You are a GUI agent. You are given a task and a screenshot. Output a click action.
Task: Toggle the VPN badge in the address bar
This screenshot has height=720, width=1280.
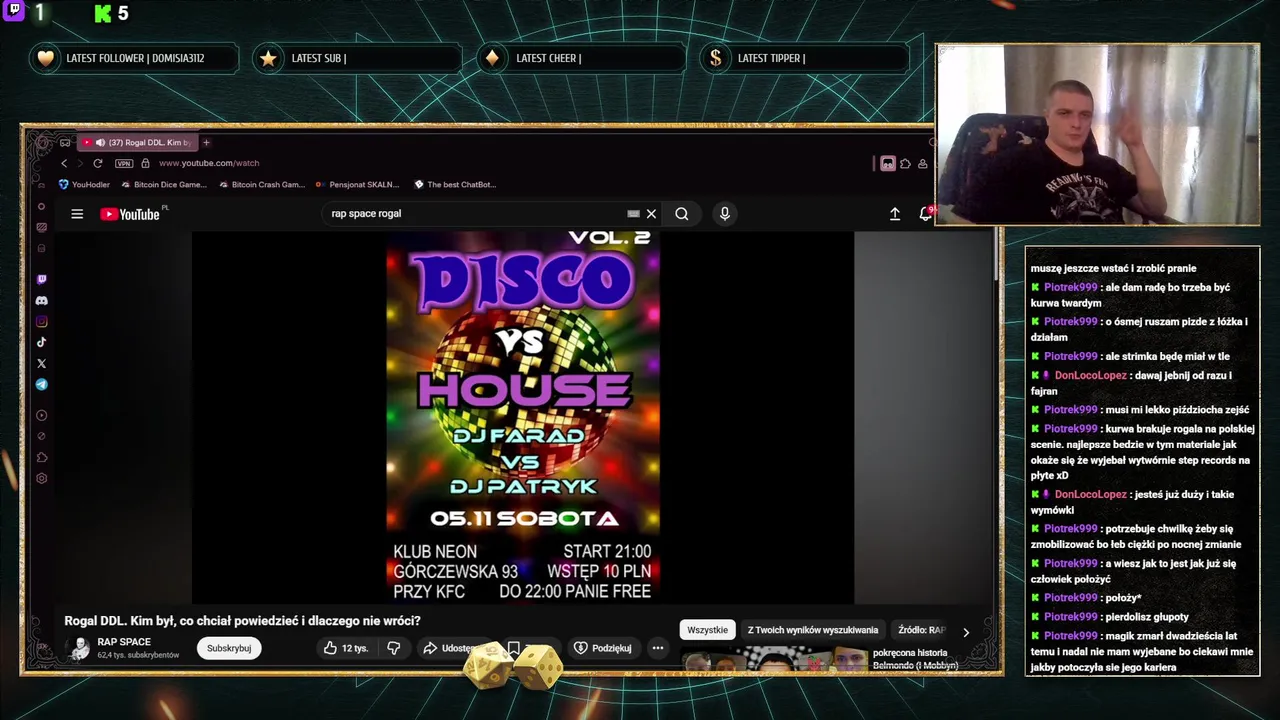[x=124, y=163]
